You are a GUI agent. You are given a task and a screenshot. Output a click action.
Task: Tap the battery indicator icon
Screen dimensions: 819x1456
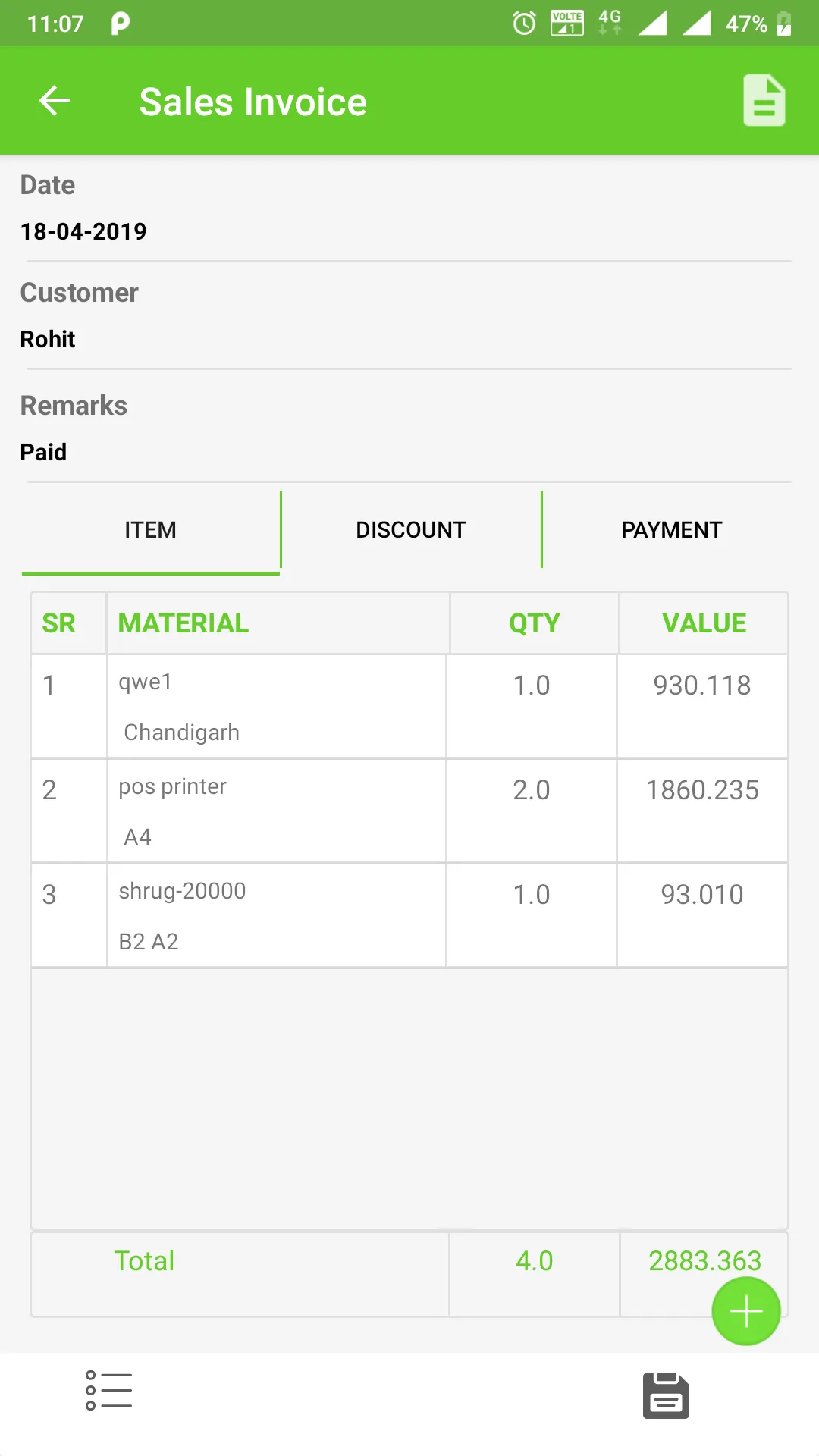coord(784,24)
